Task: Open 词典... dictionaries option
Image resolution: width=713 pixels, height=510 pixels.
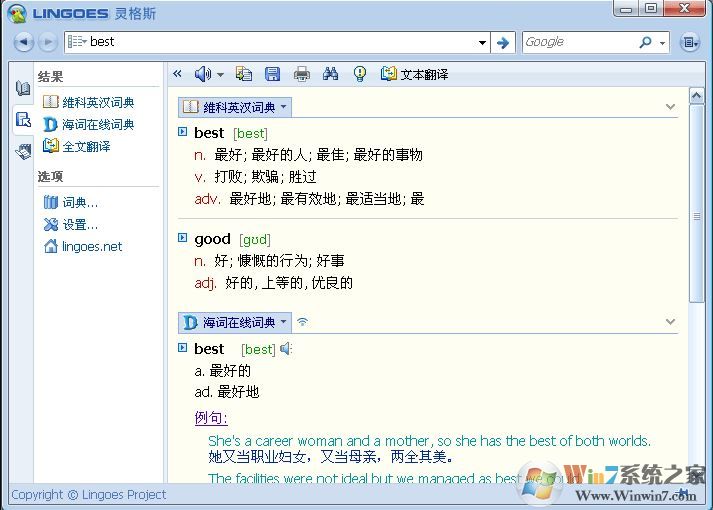Action: [x=71, y=202]
